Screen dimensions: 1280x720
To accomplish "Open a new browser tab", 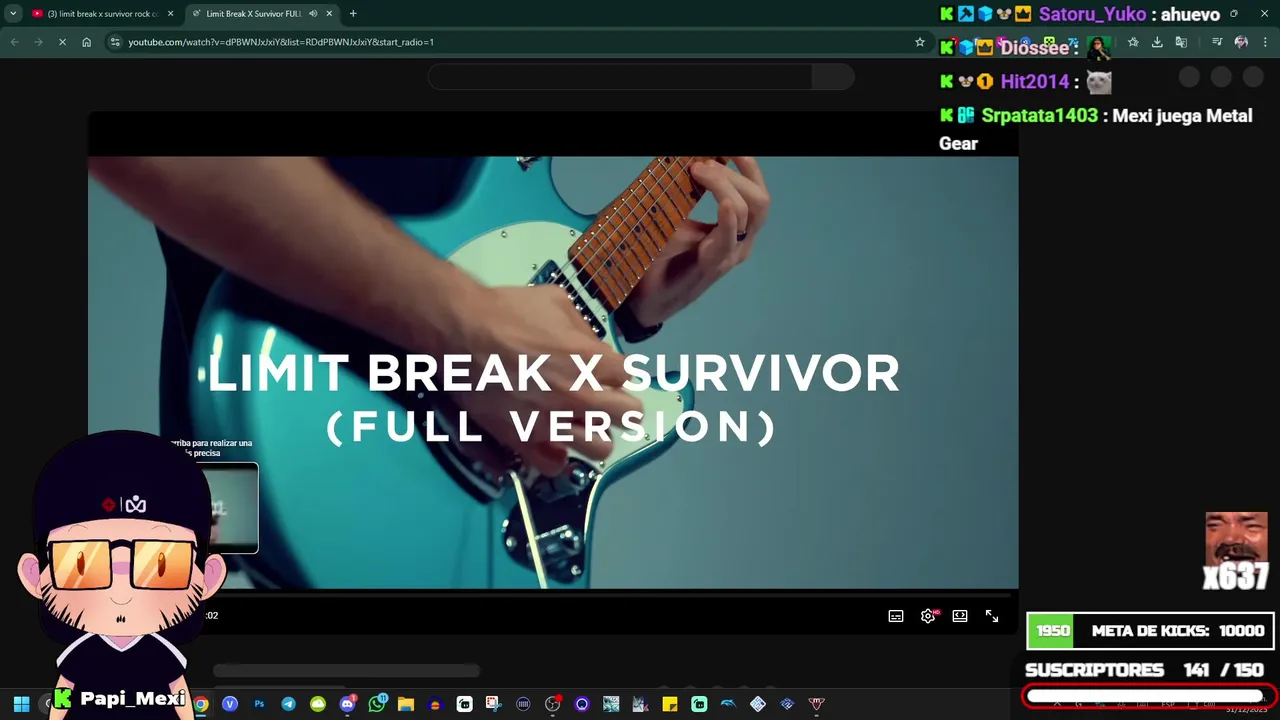I will [353, 14].
